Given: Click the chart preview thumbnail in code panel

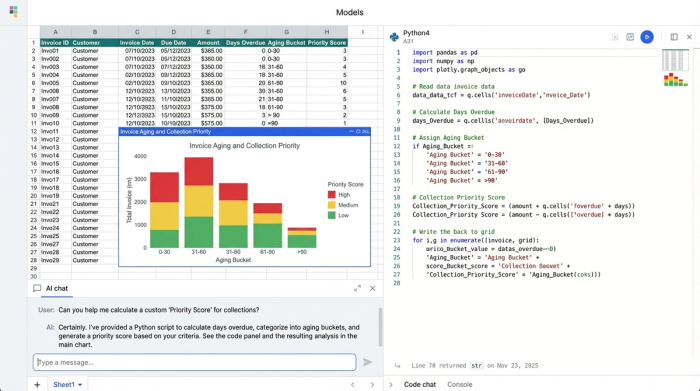Looking at the screenshot, I should point(675,80).
